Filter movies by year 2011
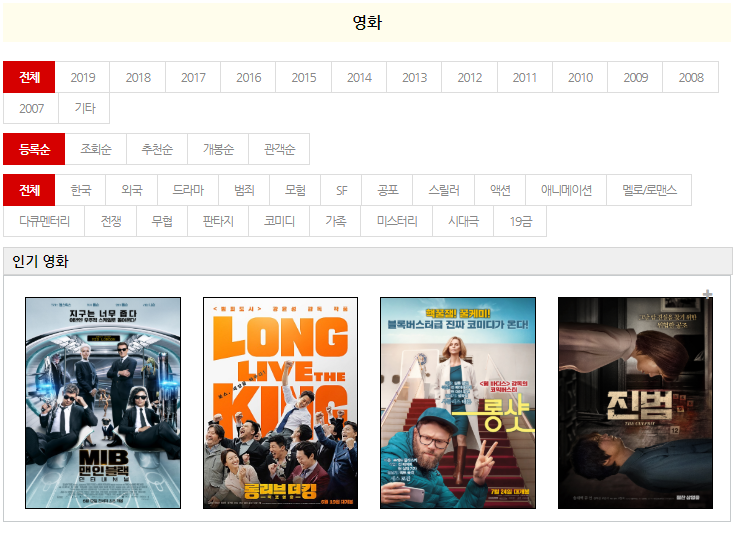 point(525,77)
